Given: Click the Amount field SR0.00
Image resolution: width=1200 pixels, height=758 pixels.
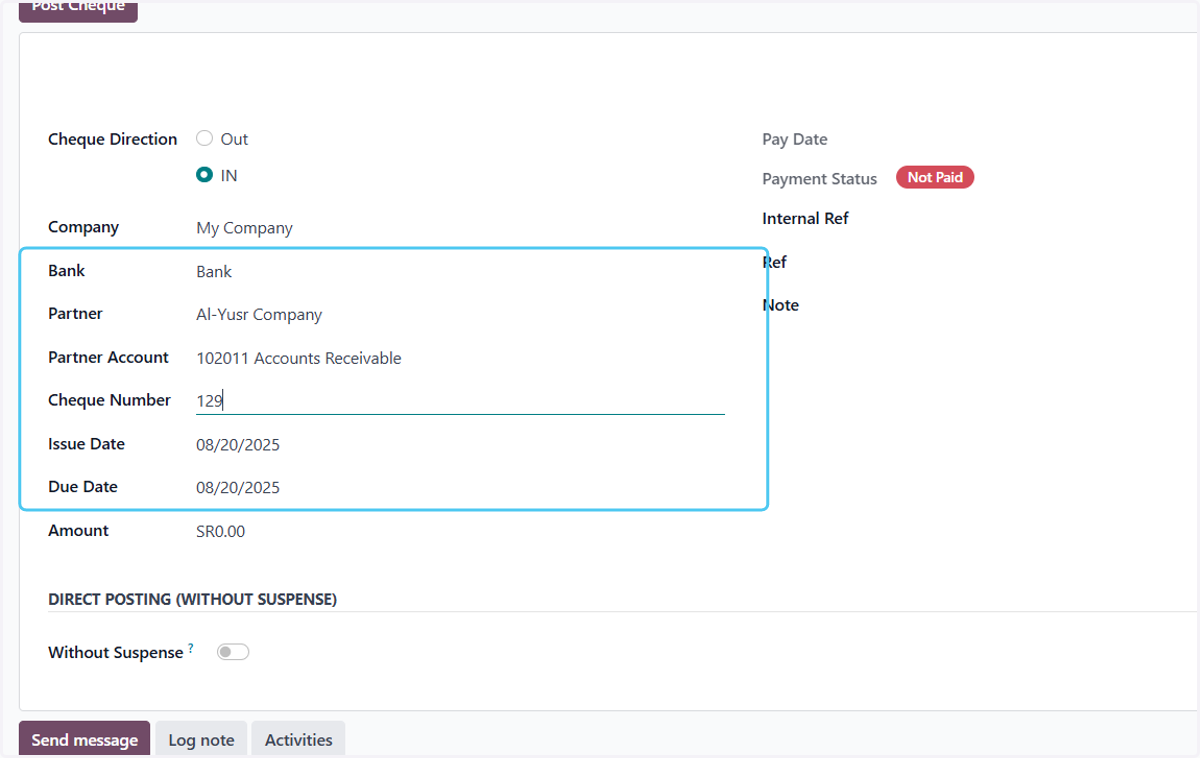Looking at the screenshot, I should click(x=221, y=532).
